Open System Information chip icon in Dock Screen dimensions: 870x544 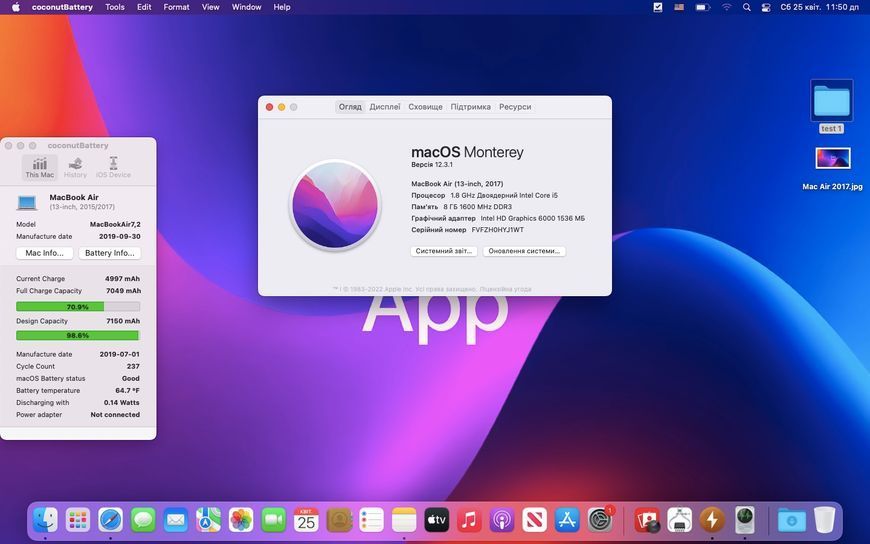click(680, 520)
